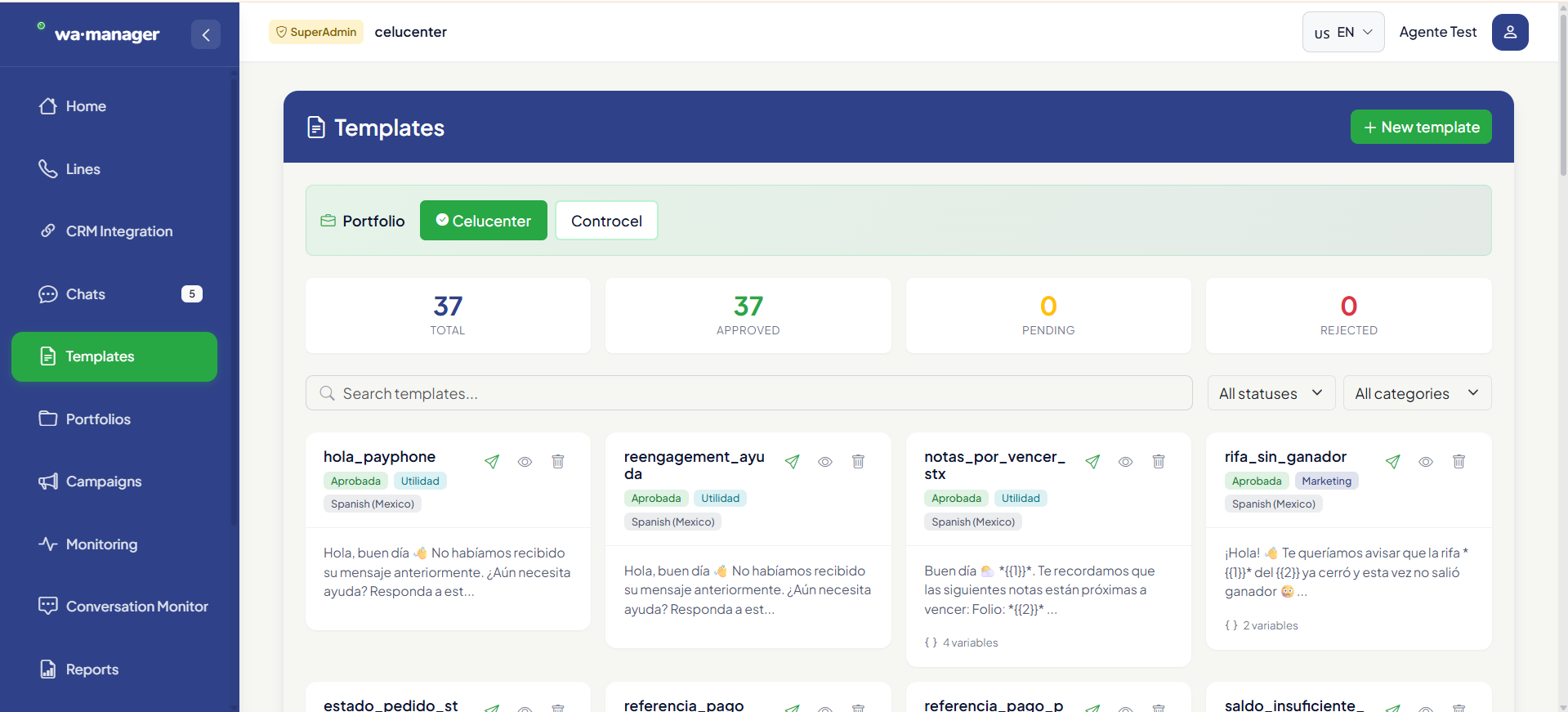Click the 0 Rejected stat card

pos(1349,316)
